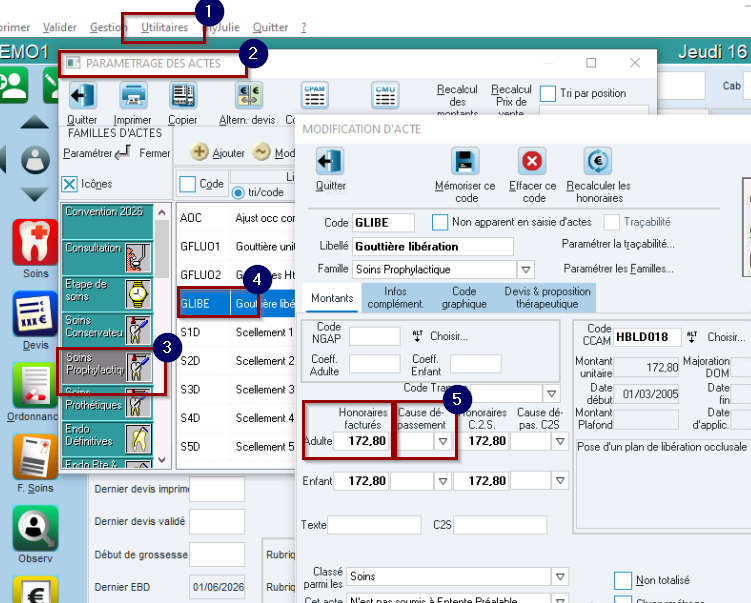
Task: Click the Imprimer printer icon in Parametrage window
Action: click(x=134, y=96)
